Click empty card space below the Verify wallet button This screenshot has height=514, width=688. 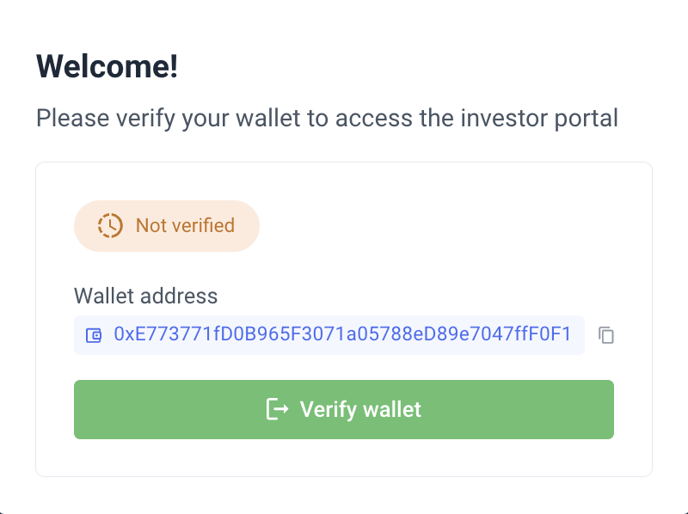pyautogui.click(x=344, y=457)
